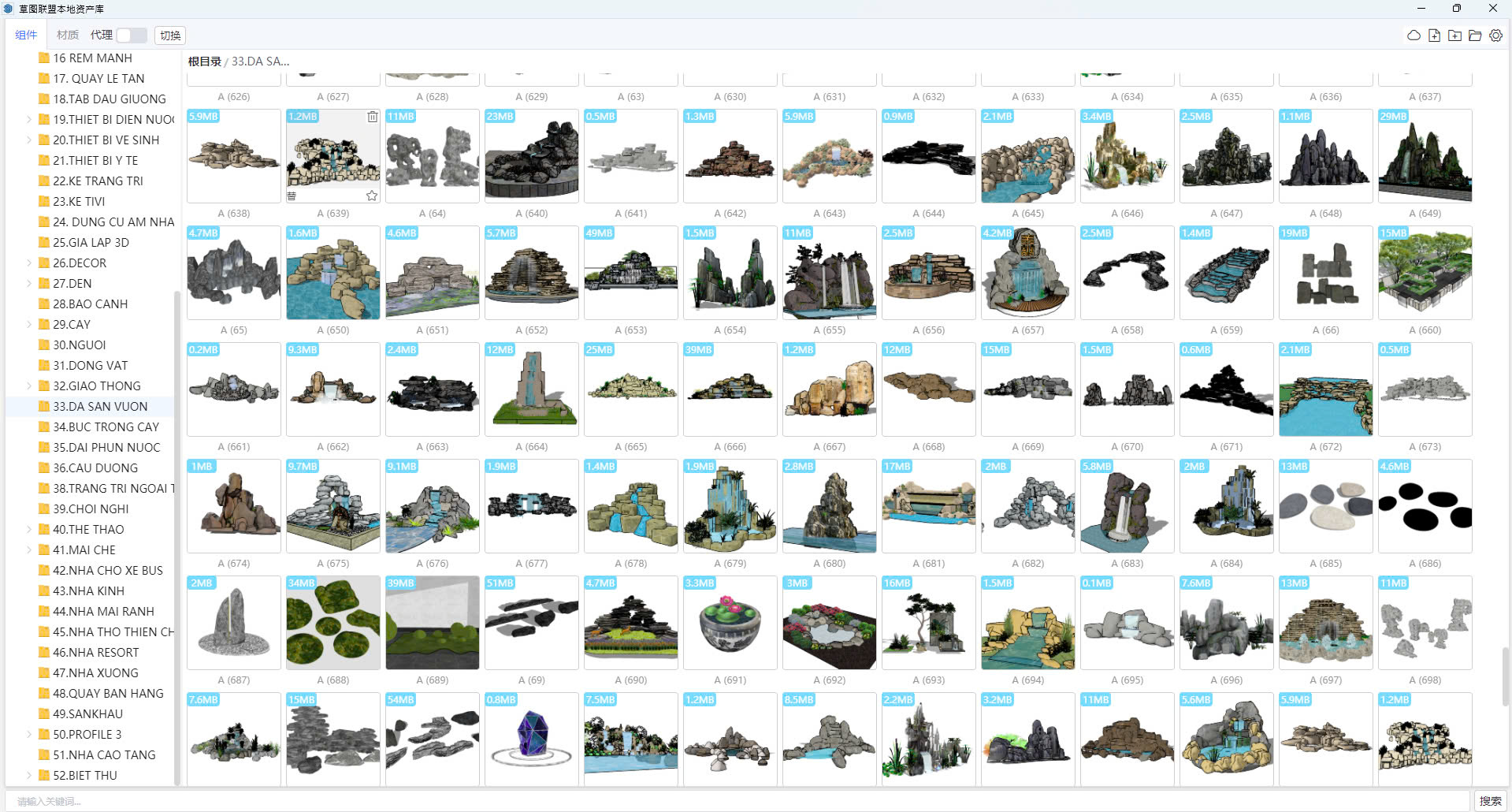This screenshot has width=1512, height=812.
Task: Open the cloud library icon
Action: pos(1414,35)
